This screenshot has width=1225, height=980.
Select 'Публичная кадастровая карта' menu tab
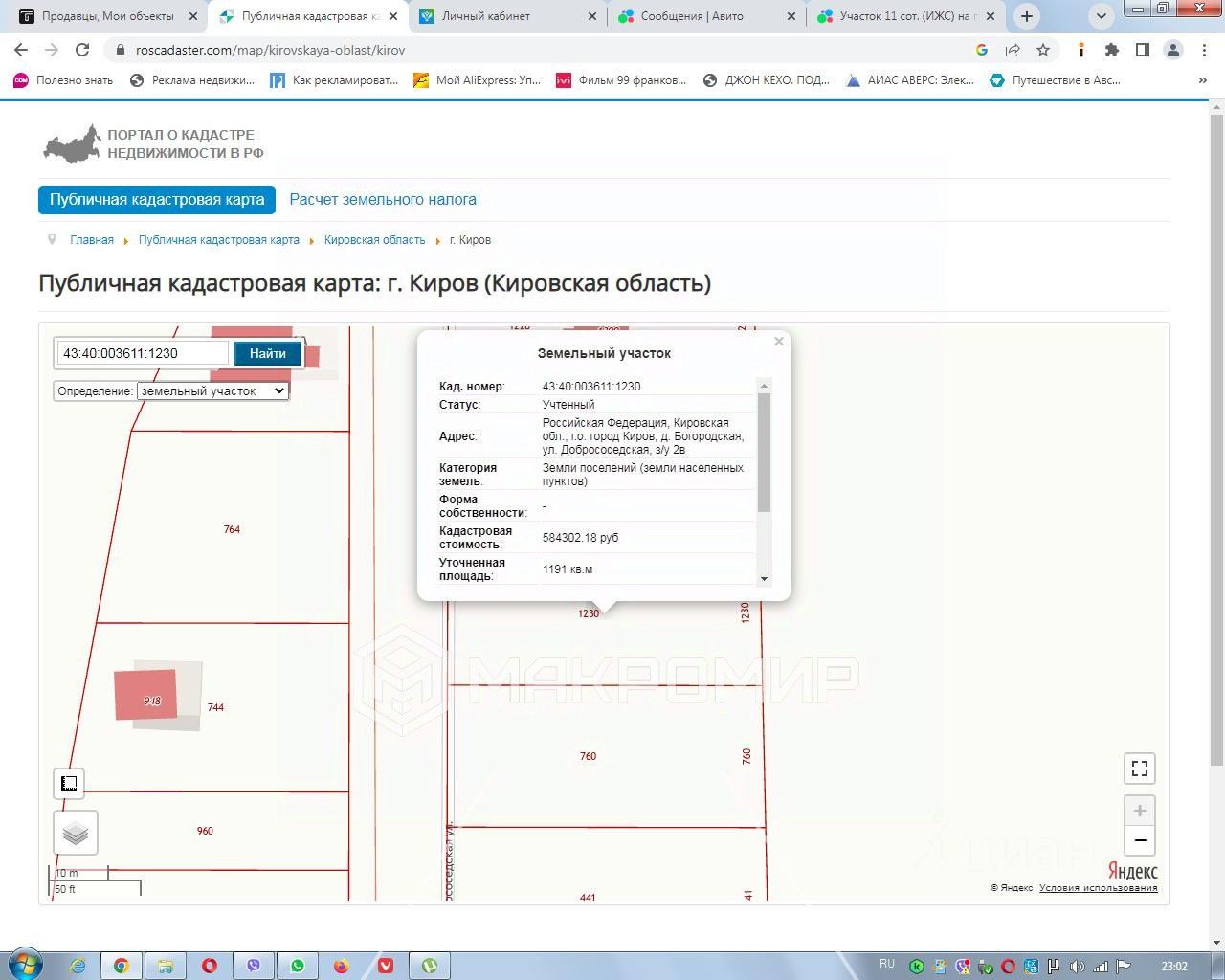pyautogui.click(x=157, y=200)
